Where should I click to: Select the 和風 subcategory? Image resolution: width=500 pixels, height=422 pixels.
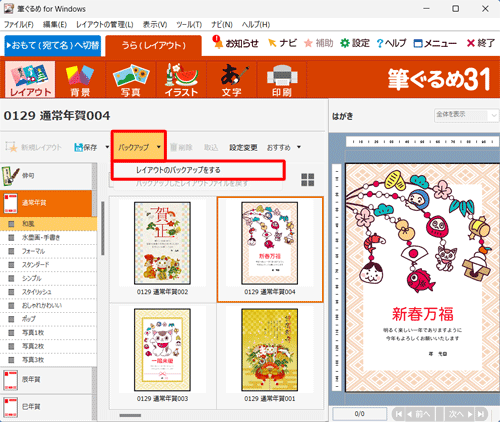48,224
